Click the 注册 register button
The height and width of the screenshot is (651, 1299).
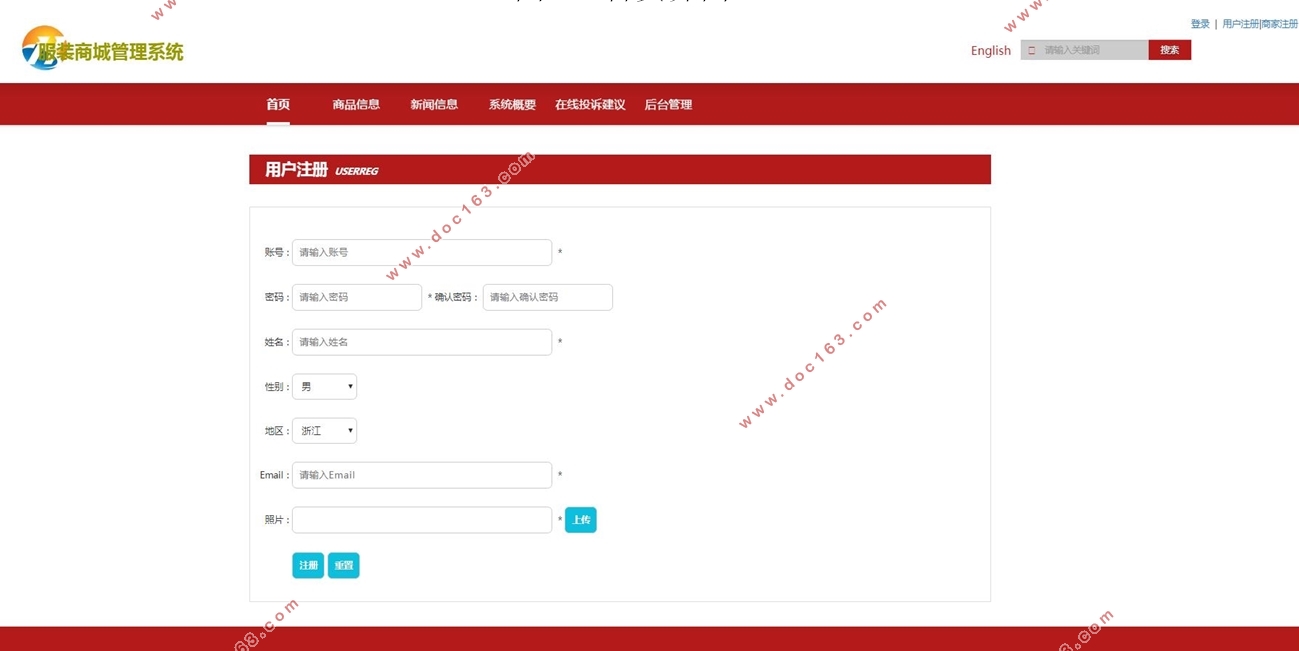[307, 565]
